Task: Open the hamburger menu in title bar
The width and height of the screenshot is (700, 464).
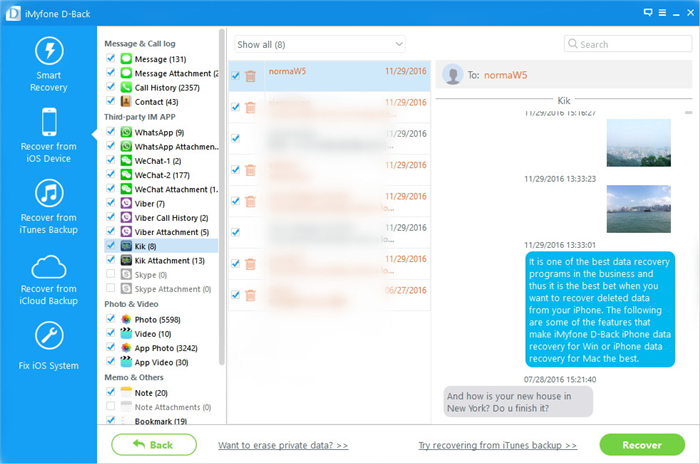Action: (662, 13)
